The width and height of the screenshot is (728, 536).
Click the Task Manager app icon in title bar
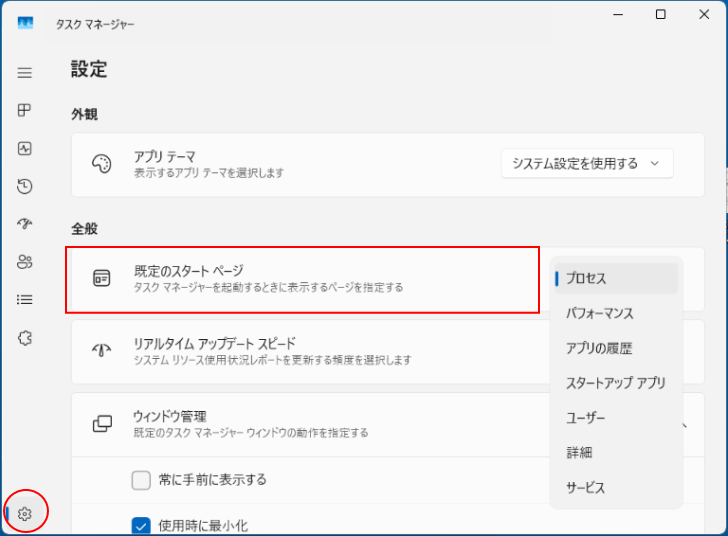pos(25,23)
